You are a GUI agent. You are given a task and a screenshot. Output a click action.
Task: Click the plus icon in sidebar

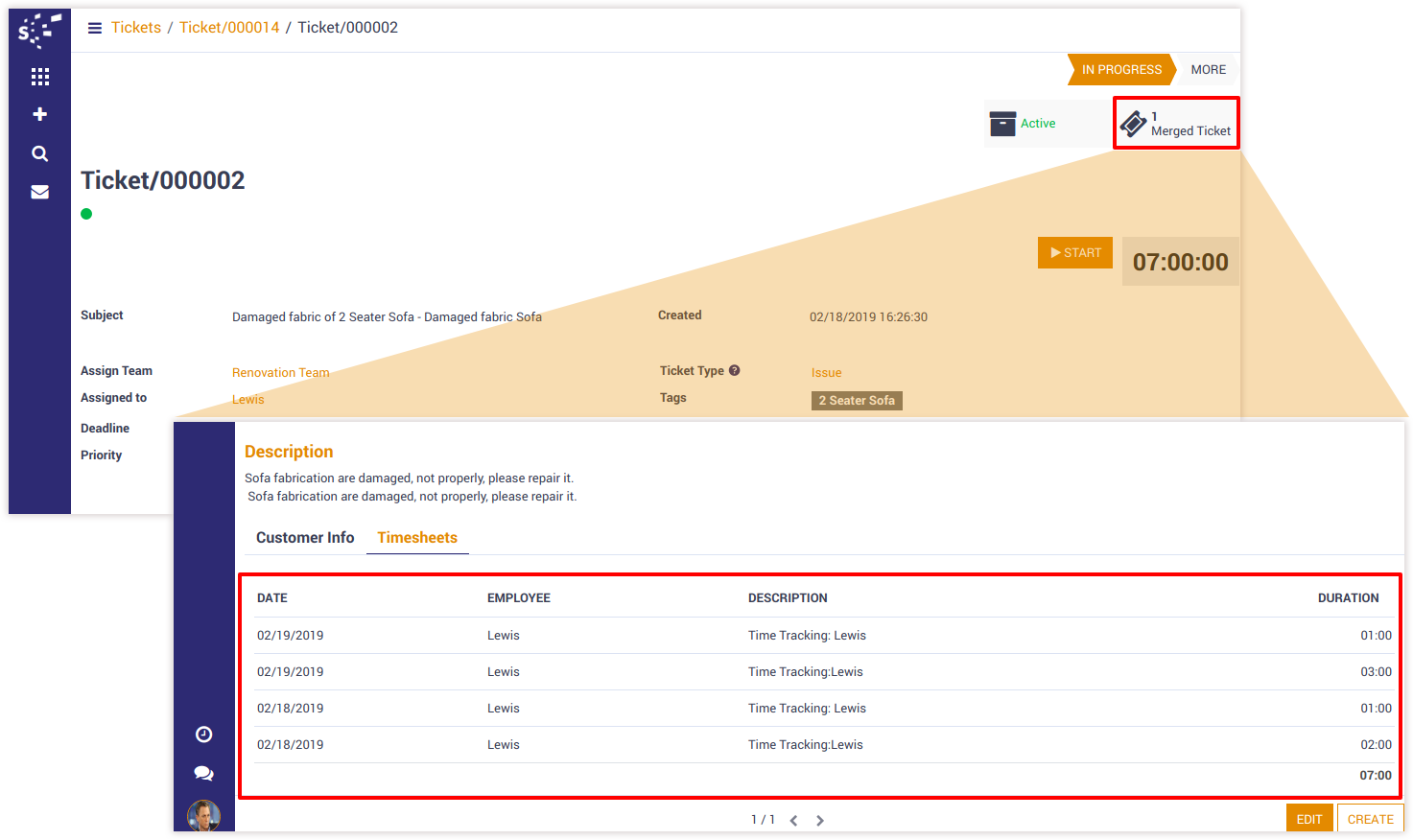39,114
